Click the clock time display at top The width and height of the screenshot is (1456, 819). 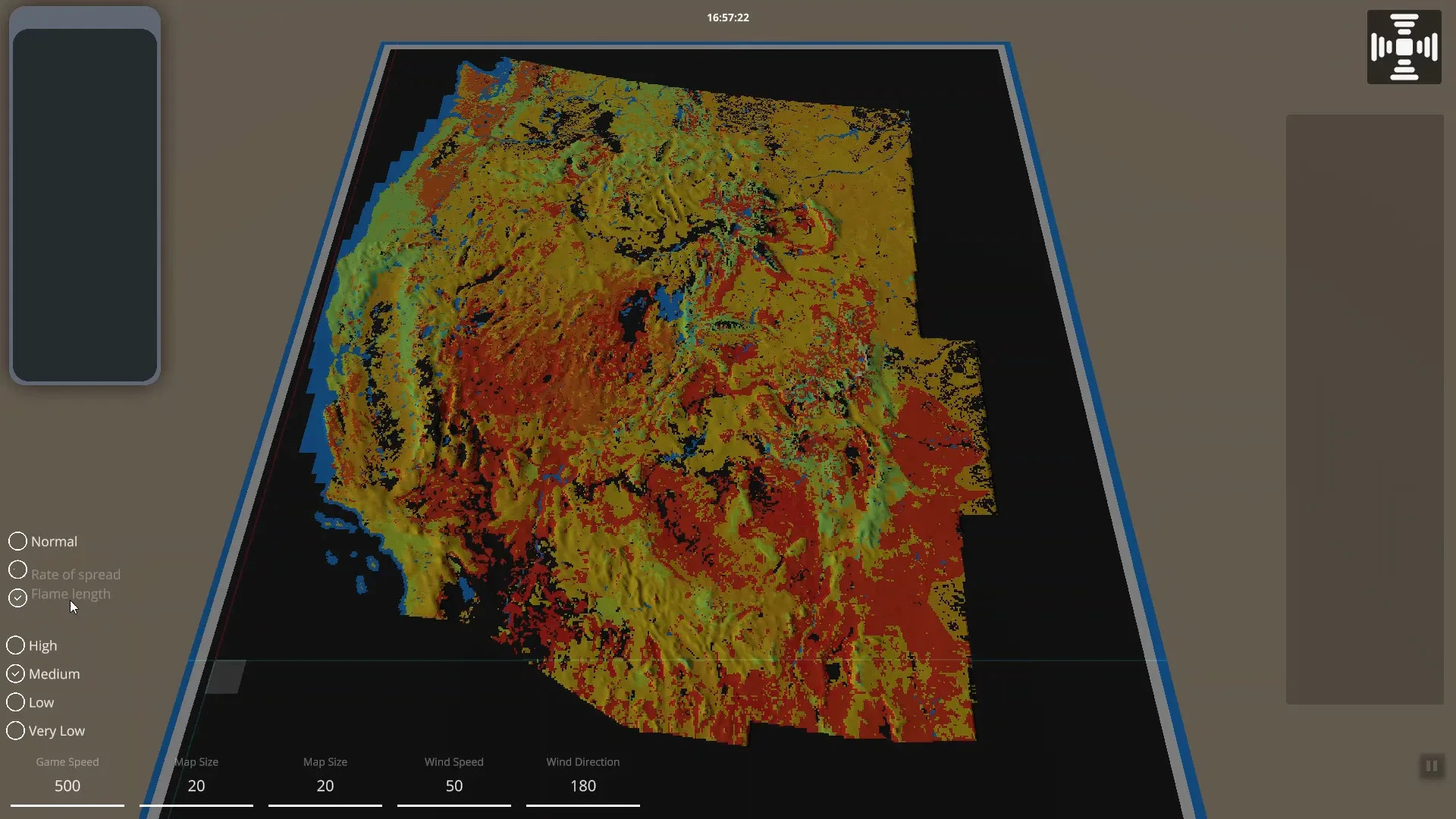[x=727, y=17]
